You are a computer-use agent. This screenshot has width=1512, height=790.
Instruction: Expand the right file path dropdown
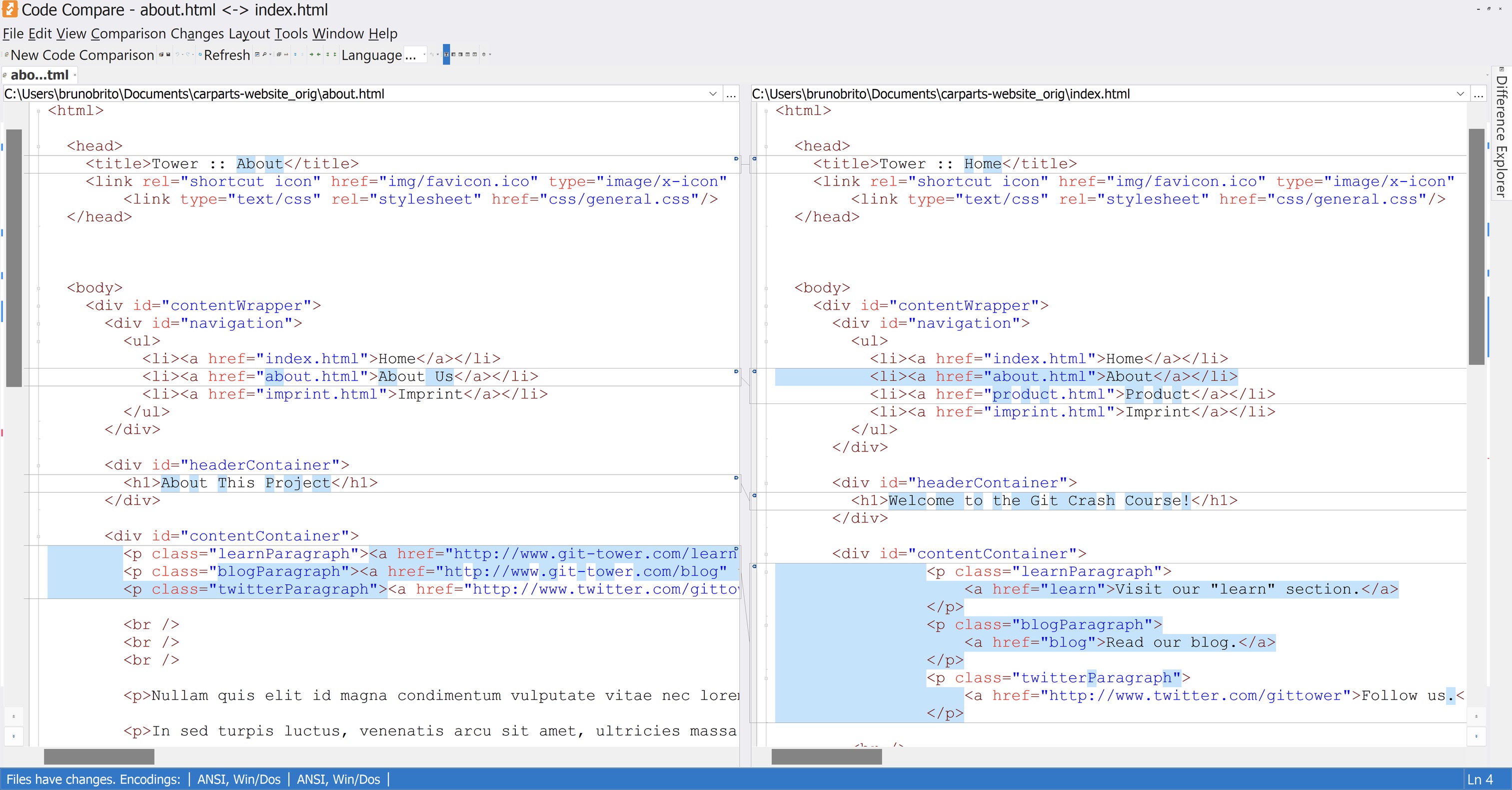coord(1460,93)
